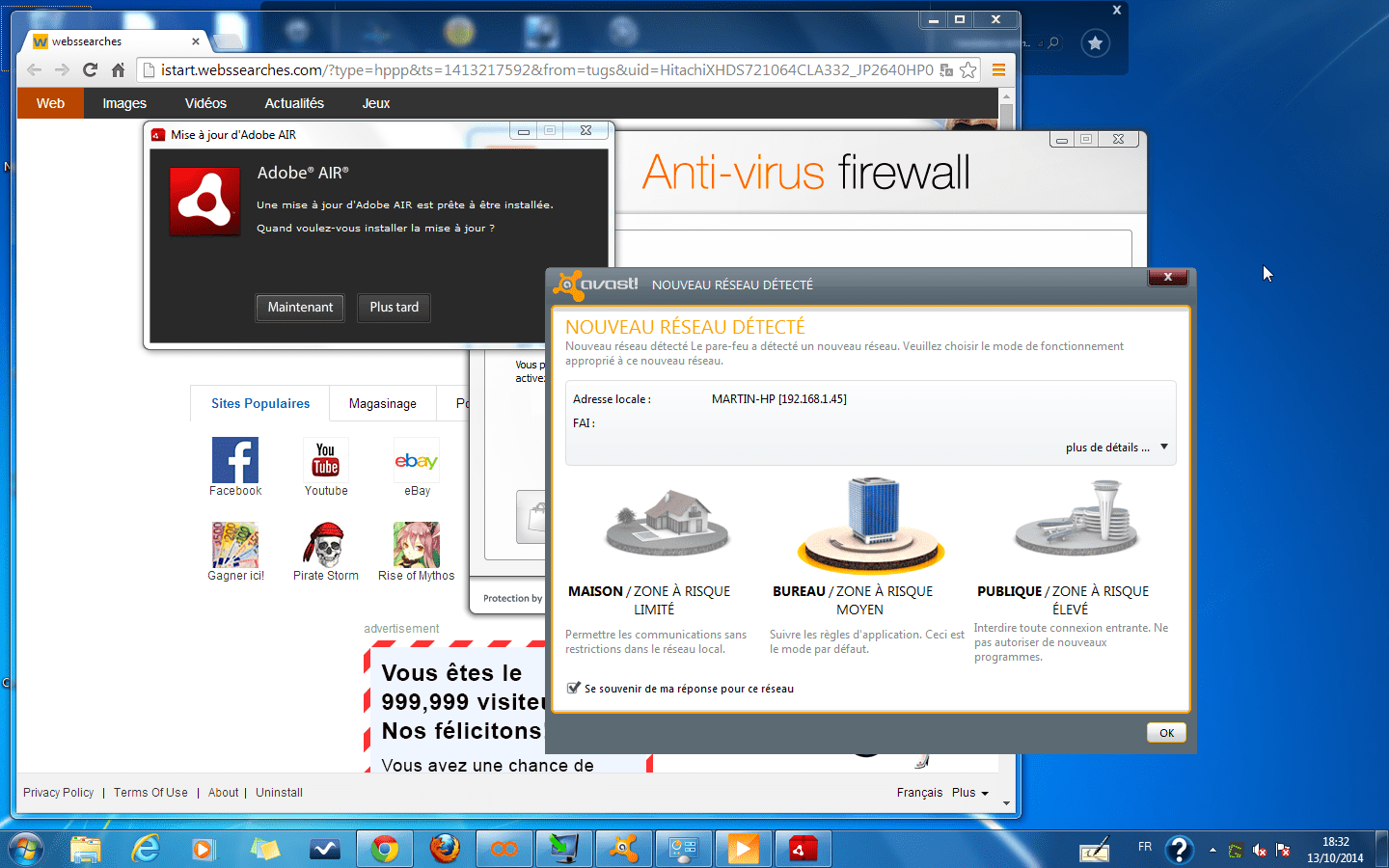Image resolution: width=1389 pixels, height=868 pixels.
Task: Bookmark this page with the star icon
Action: coord(968,69)
